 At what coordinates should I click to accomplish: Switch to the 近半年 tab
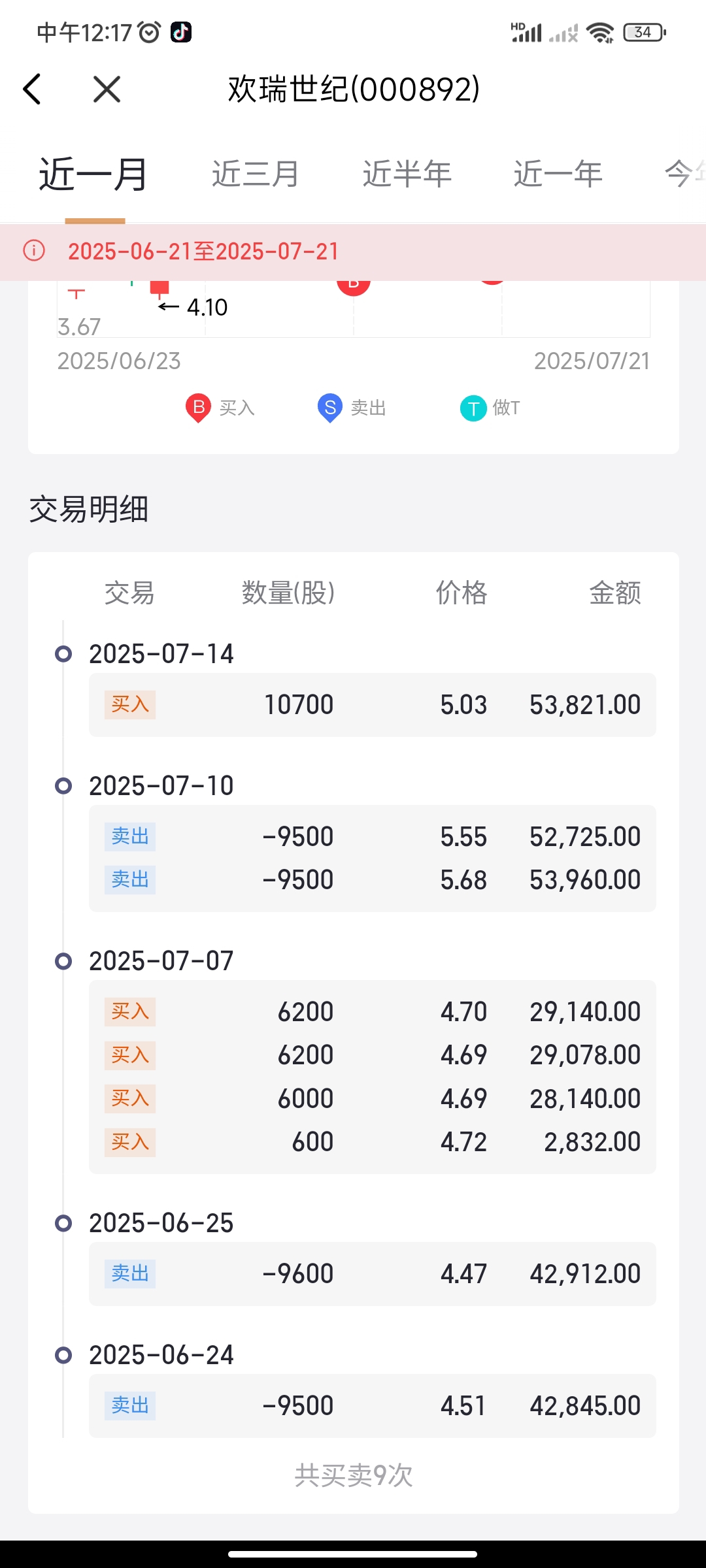(407, 174)
